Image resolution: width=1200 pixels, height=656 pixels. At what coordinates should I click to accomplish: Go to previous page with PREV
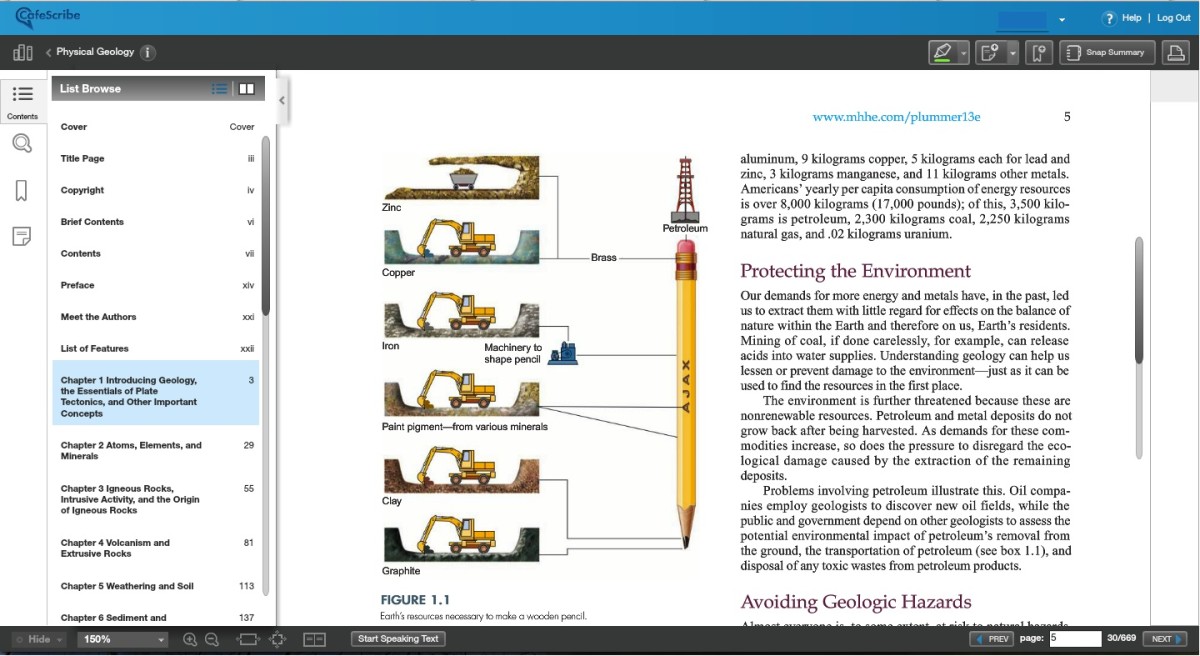point(992,639)
